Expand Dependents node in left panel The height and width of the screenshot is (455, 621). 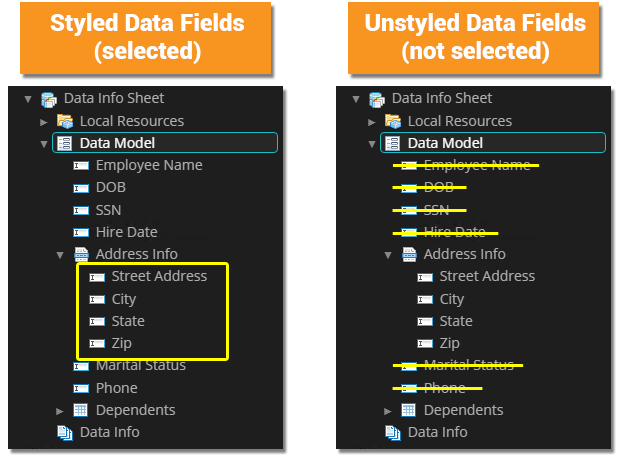click(59, 410)
